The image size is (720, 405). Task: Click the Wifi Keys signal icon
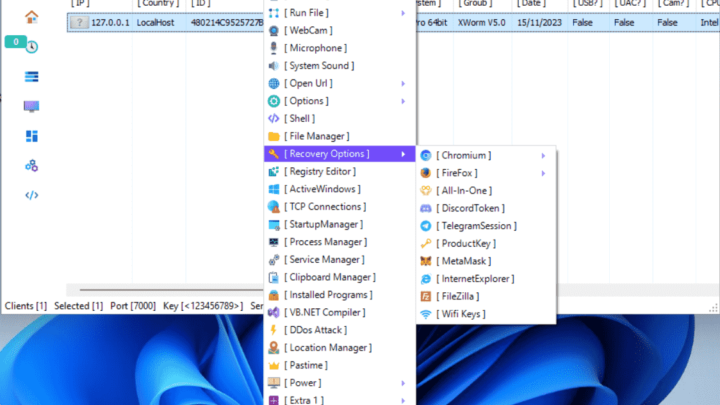click(x=426, y=314)
